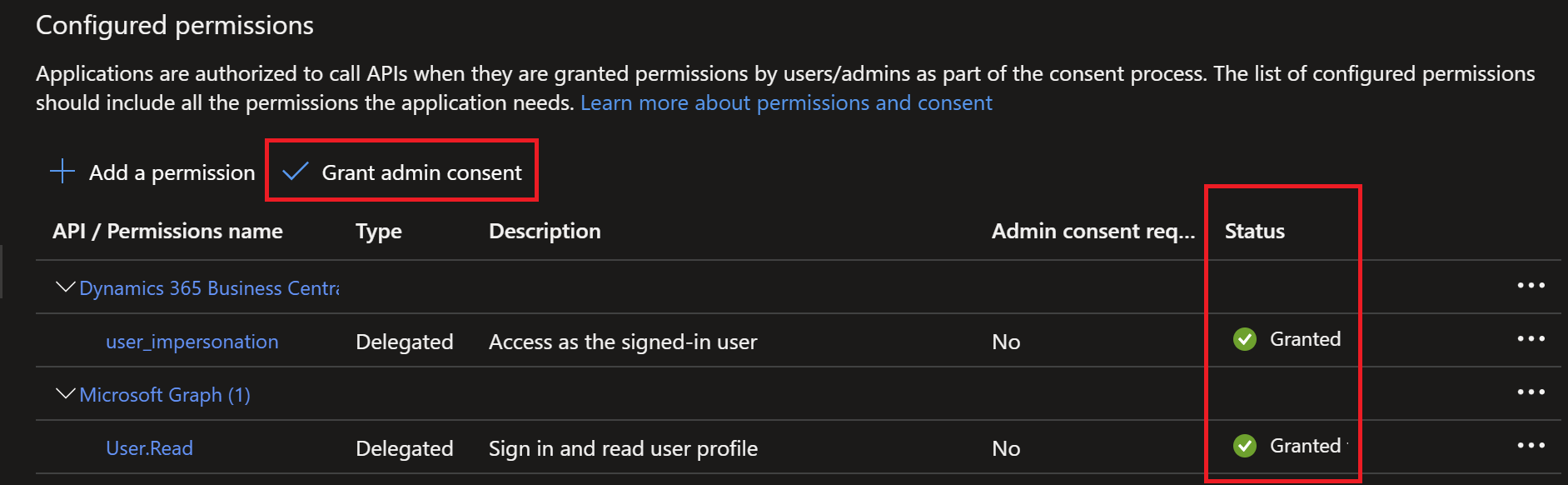1568x485 pixels.
Task: Open ellipsis menu for User.Read row
Action: [1531, 446]
